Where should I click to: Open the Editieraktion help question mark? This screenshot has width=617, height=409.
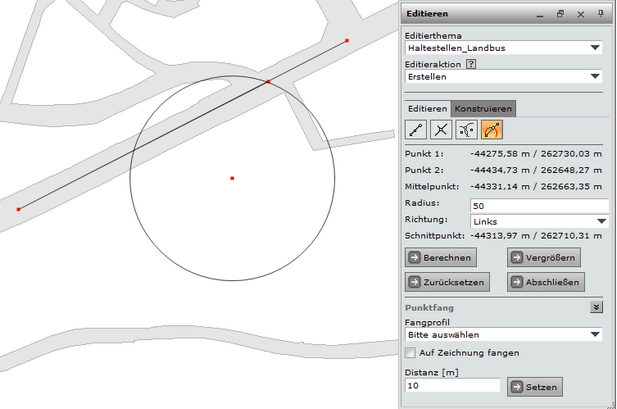pyautogui.click(x=470, y=63)
